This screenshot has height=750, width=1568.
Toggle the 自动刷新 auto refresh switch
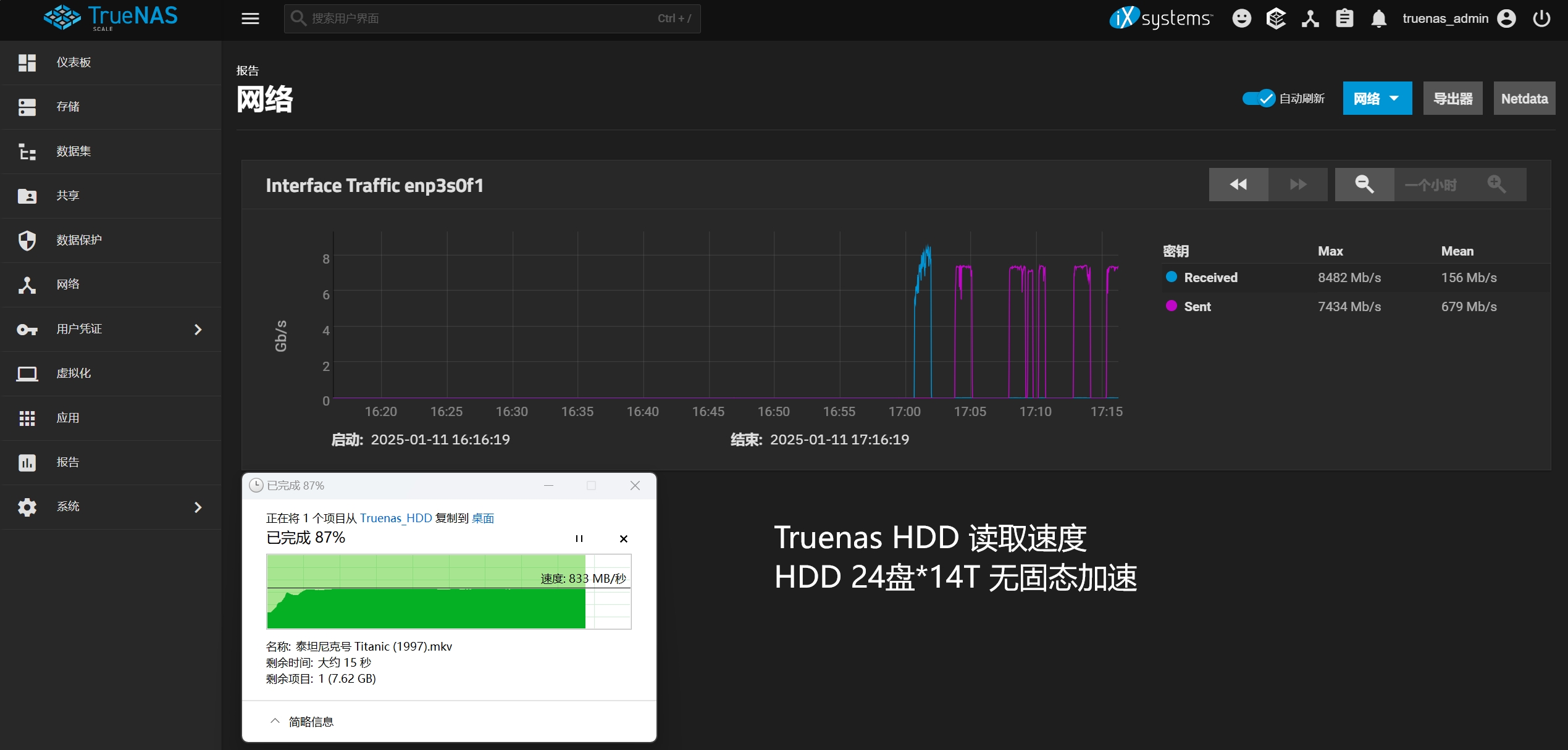[1259, 98]
